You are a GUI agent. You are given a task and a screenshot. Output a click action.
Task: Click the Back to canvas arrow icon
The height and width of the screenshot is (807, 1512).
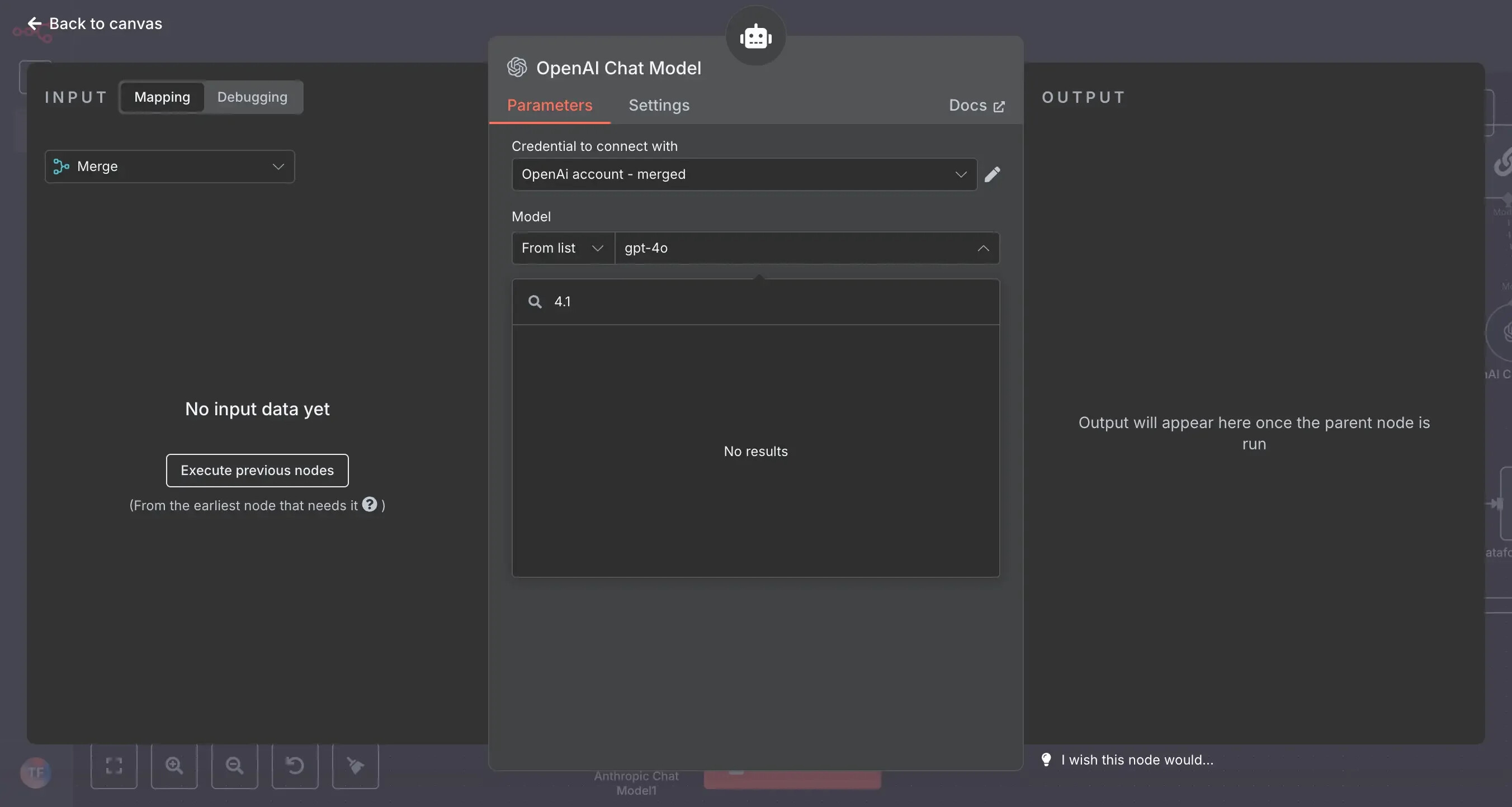pyautogui.click(x=35, y=23)
